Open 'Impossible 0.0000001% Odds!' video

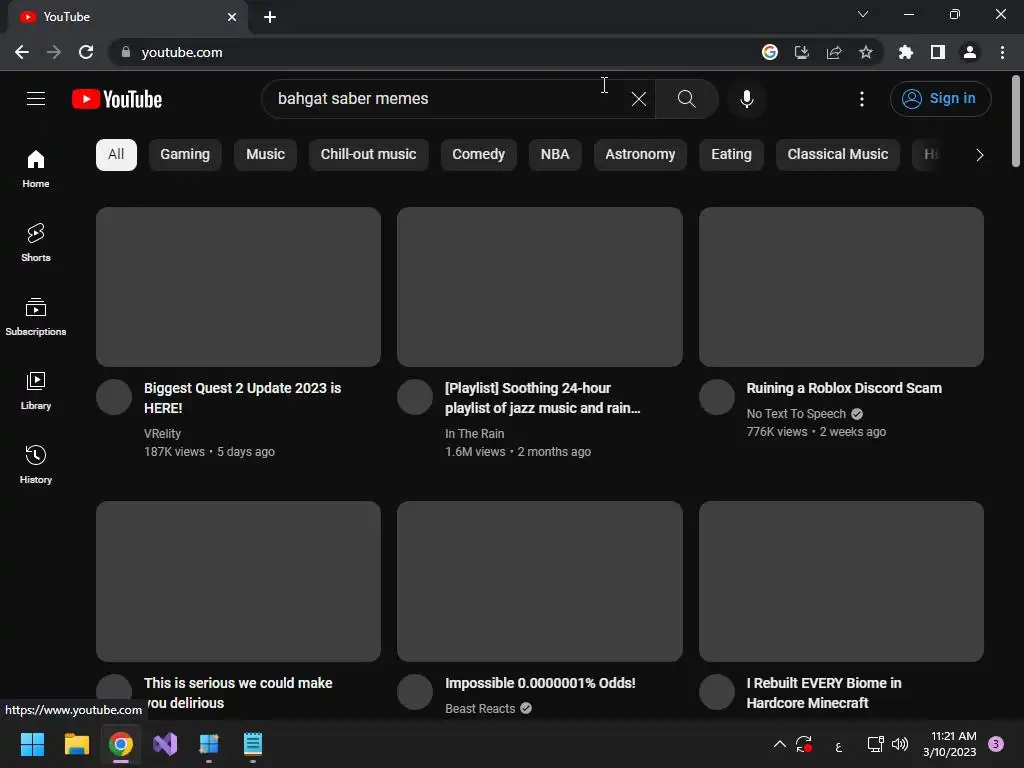tap(540, 683)
